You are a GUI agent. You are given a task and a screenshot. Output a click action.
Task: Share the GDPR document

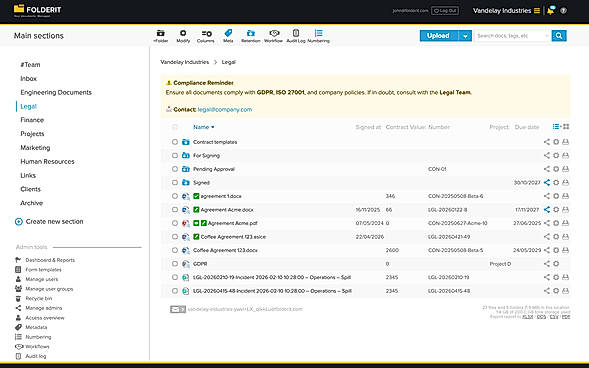[547, 264]
